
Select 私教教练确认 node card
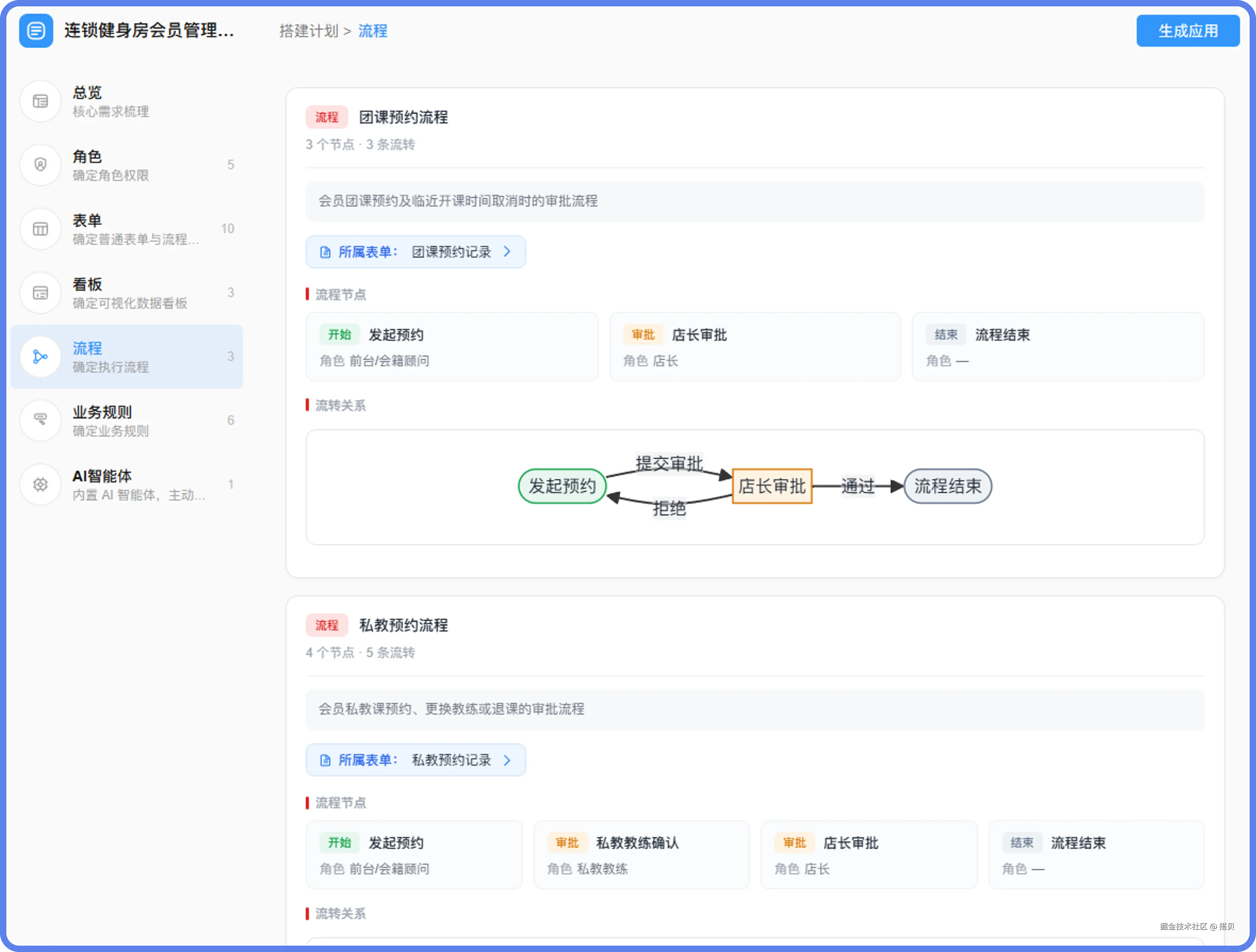click(x=642, y=855)
